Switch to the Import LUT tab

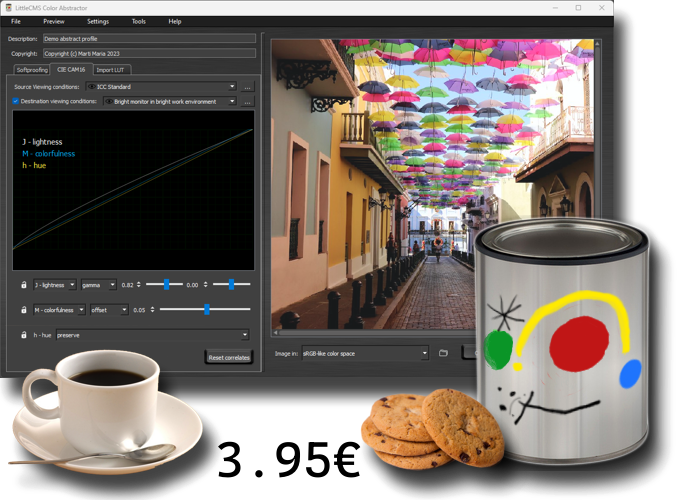(x=110, y=70)
